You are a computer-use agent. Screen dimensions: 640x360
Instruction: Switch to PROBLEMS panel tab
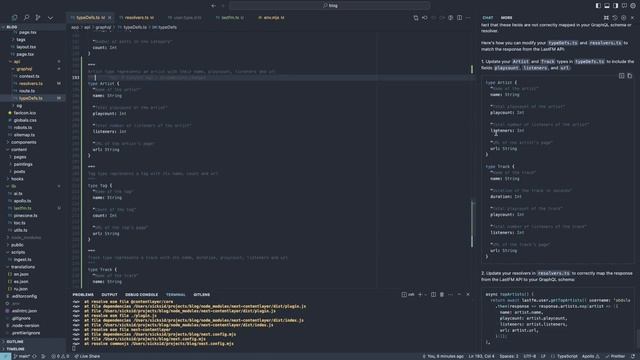point(83,294)
